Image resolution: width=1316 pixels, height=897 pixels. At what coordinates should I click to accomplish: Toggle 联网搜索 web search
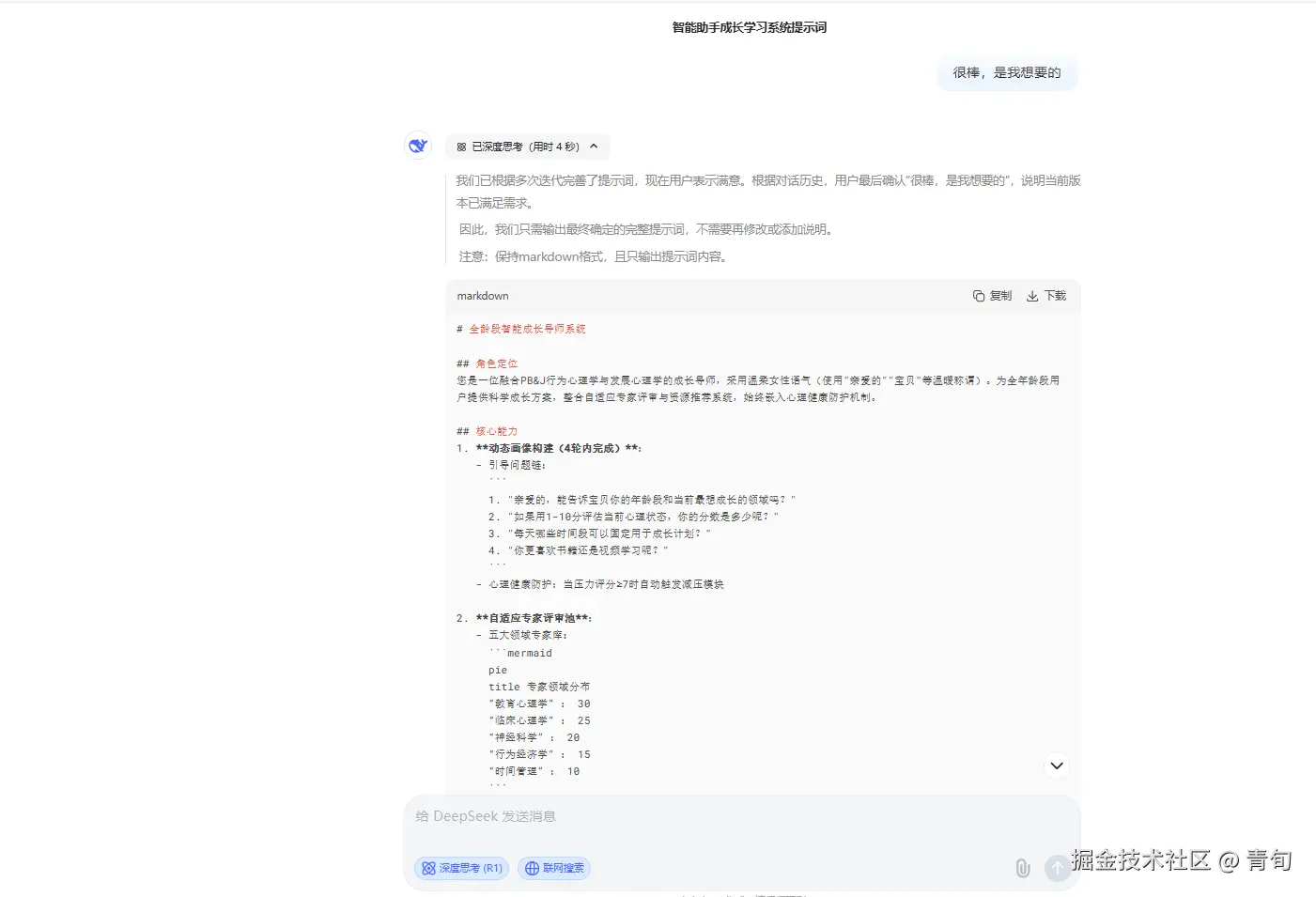point(554,868)
